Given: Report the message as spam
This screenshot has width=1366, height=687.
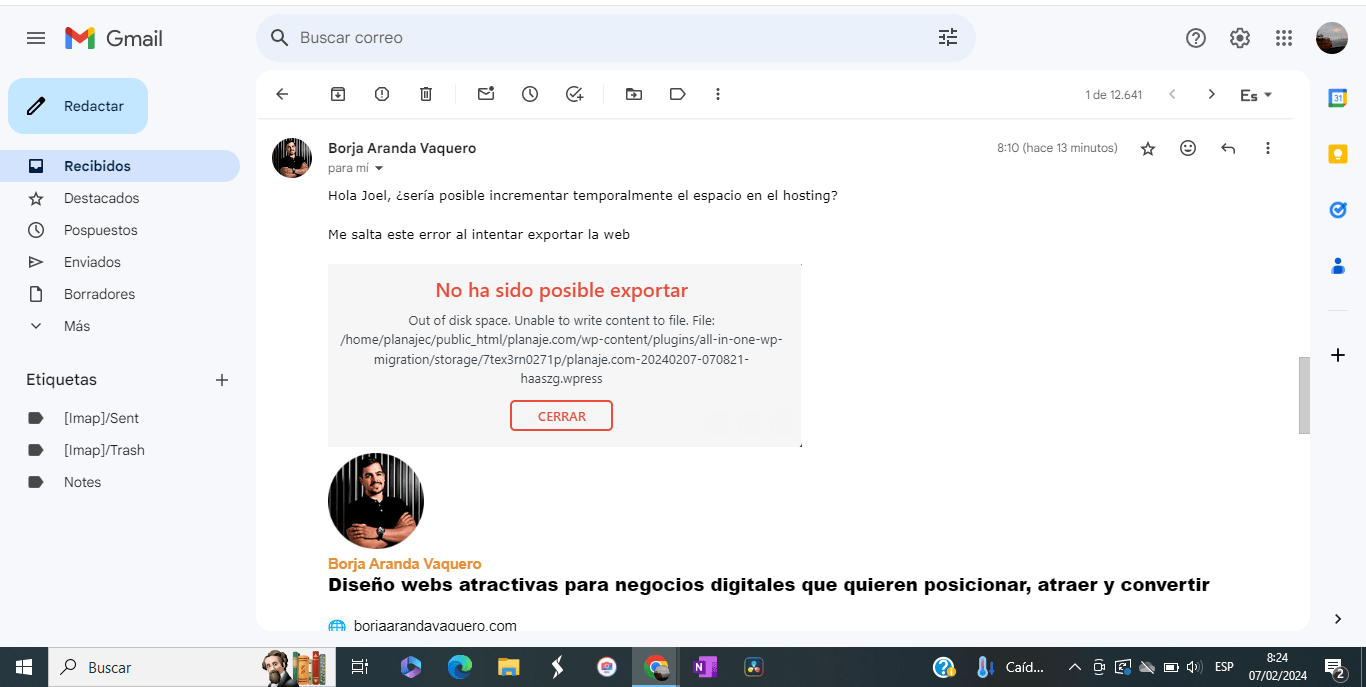Looking at the screenshot, I should click(x=382, y=94).
